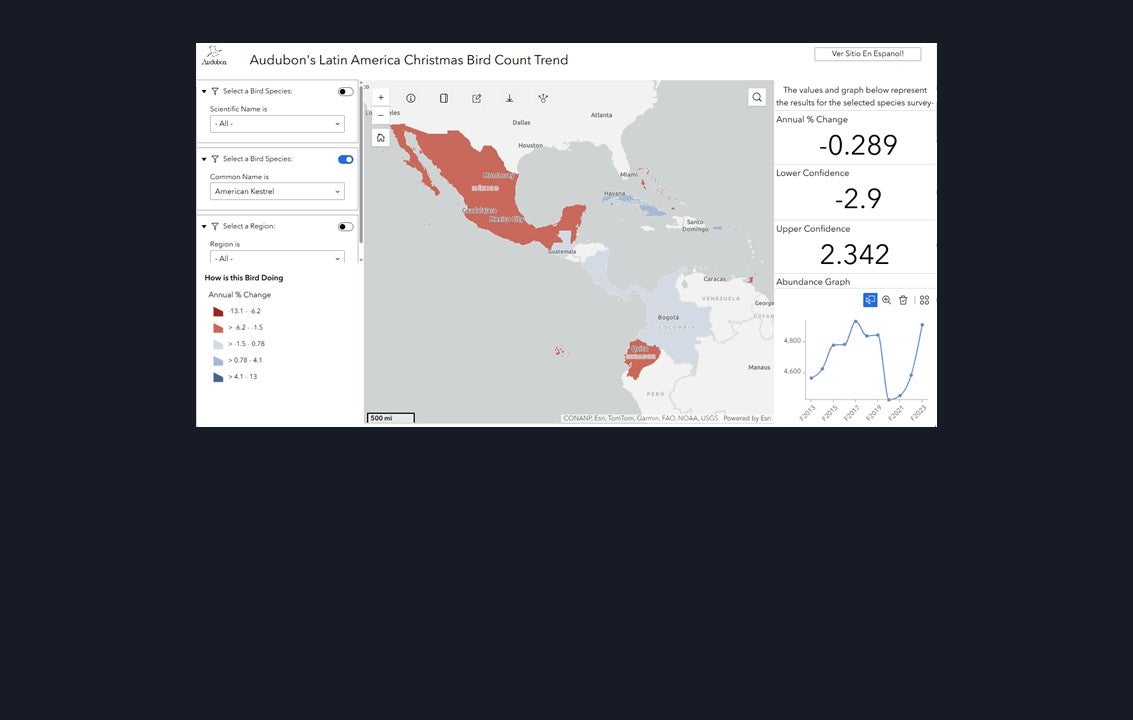Open the Scientific Name dropdown
Screen dimensions: 1133x720
(277, 124)
